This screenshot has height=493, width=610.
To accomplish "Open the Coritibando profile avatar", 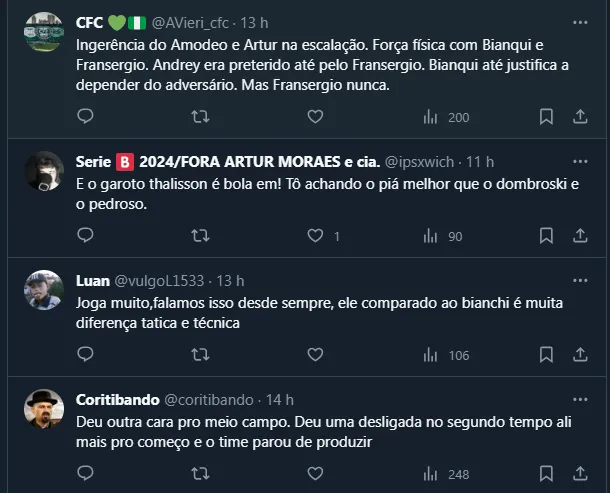I will click(44, 407).
